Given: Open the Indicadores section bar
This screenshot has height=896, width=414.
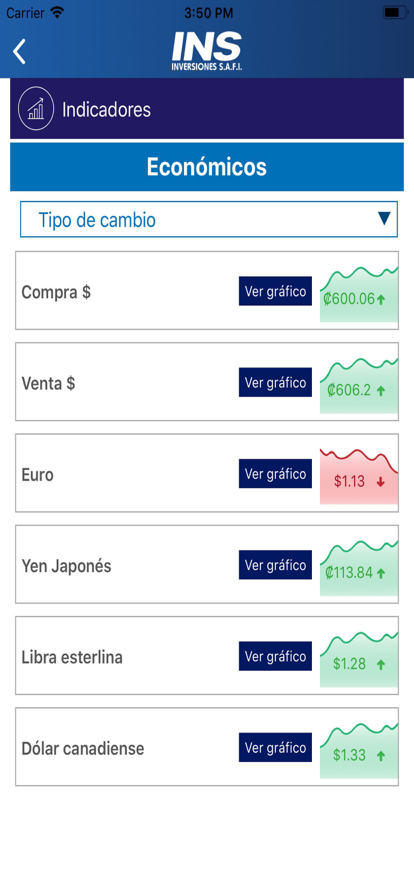Looking at the screenshot, I should [207, 109].
